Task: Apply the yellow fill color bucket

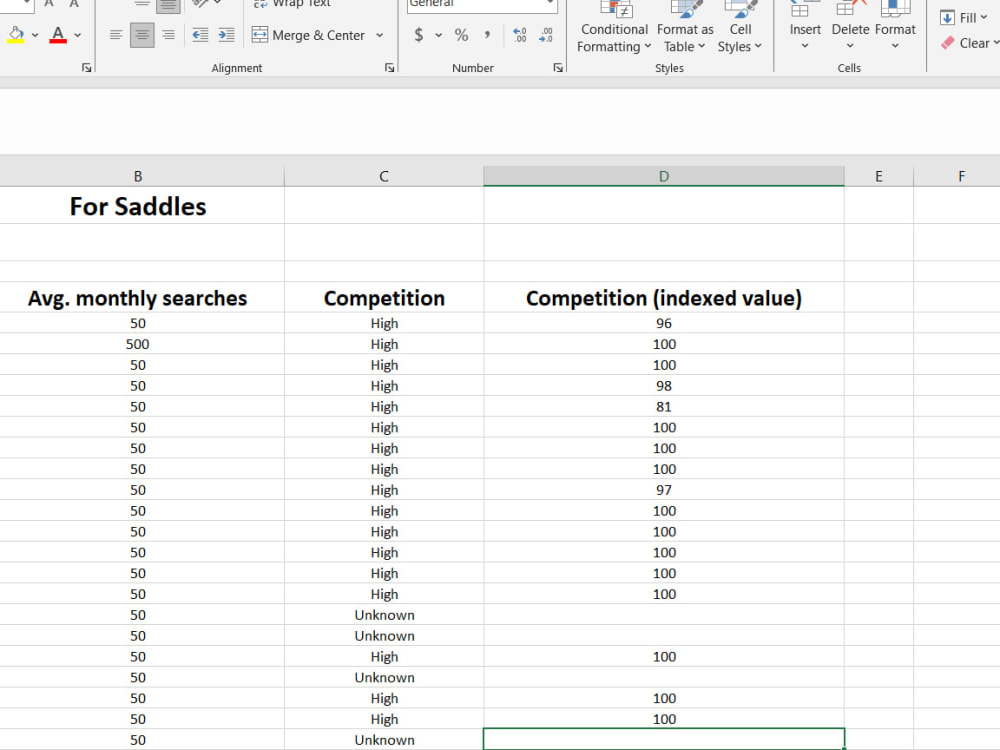Action: click(16, 35)
